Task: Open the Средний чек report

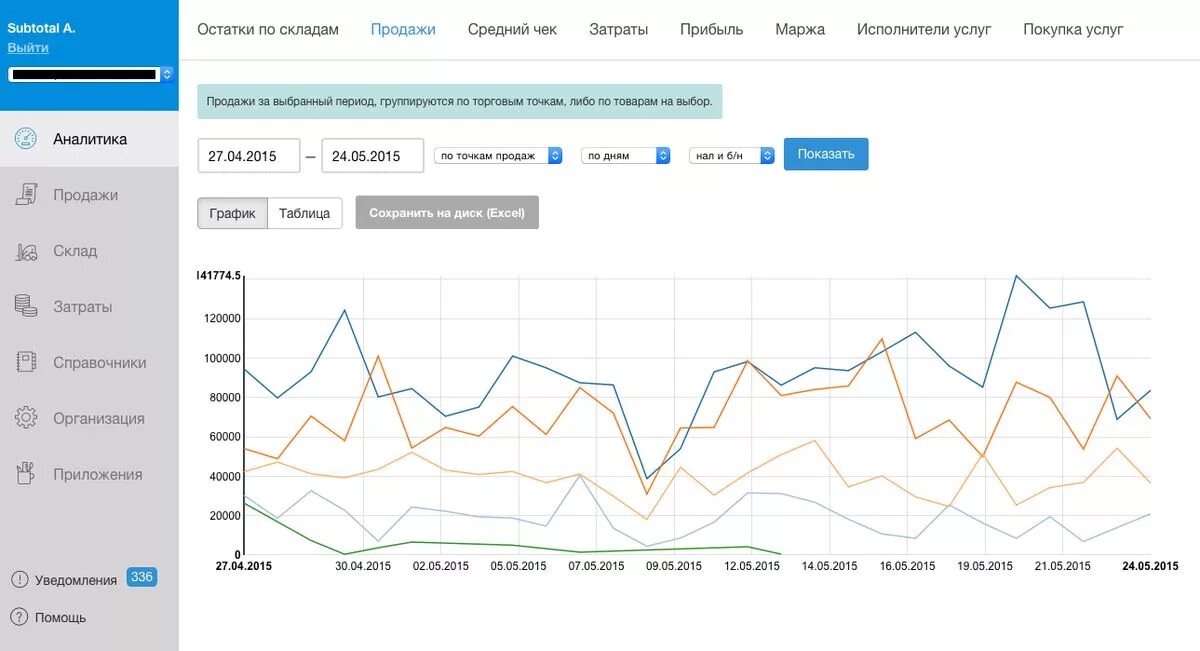Action: click(x=512, y=29)
